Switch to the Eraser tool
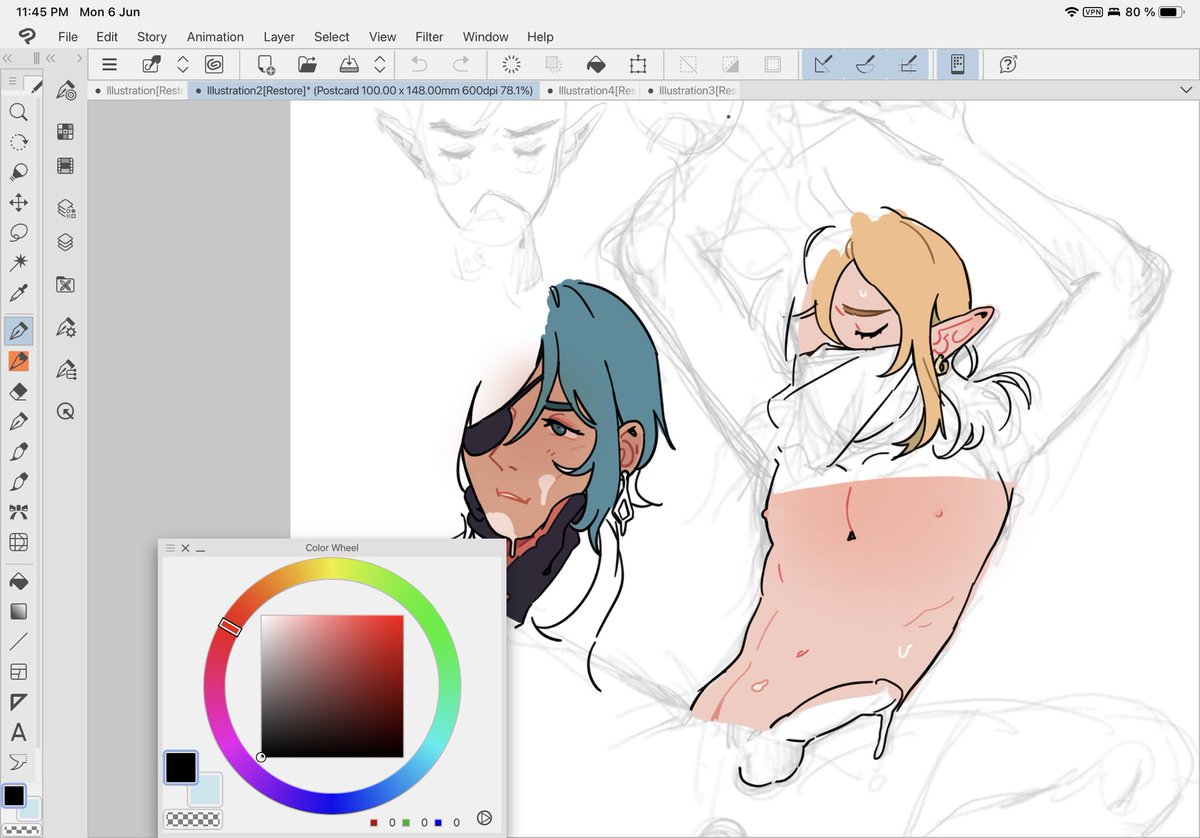The height and width of the screenshot is (838, 1200). (18, 391)
